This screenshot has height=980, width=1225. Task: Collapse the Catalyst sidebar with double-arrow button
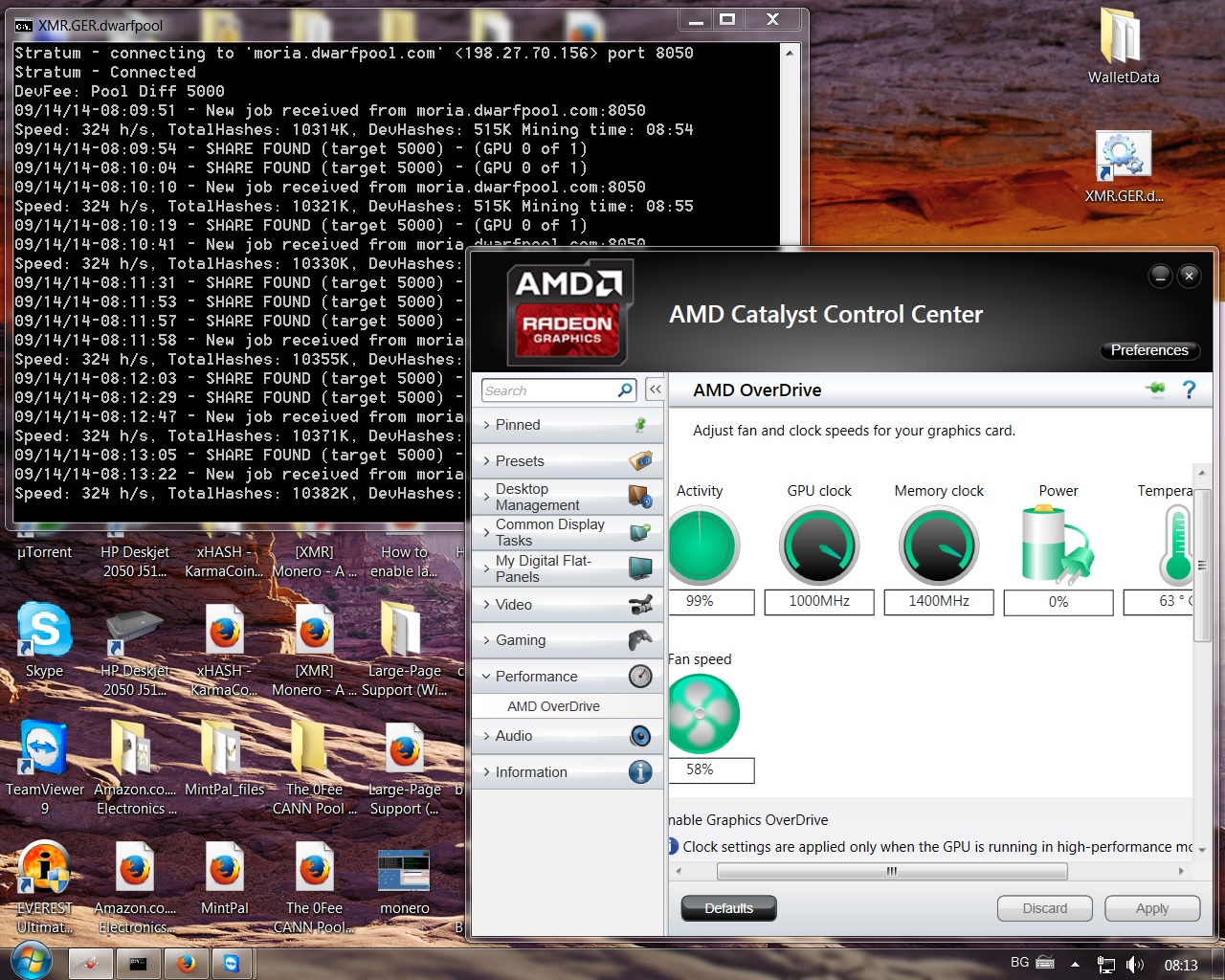point(655,390)
